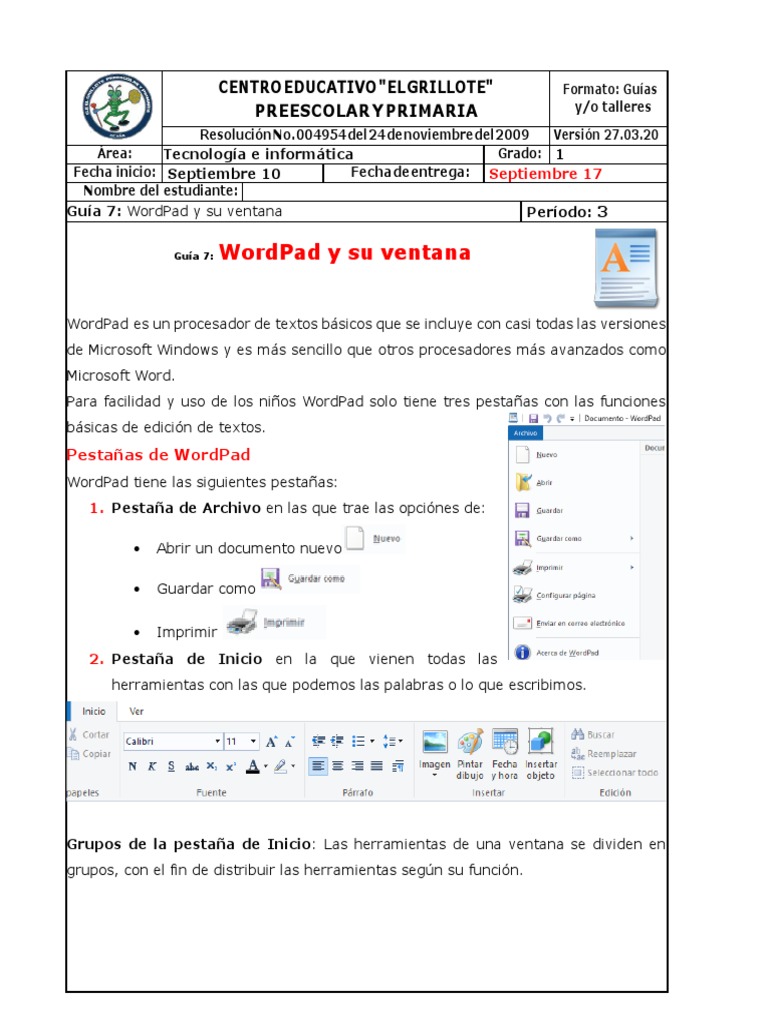
Task: Click the line spacing icon
Action: click(389, 741)
